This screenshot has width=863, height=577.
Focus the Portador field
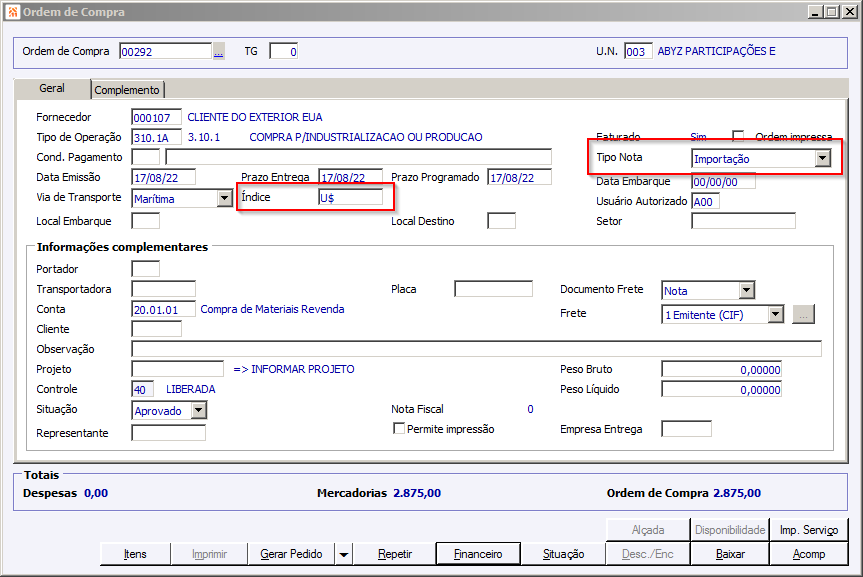145,269
